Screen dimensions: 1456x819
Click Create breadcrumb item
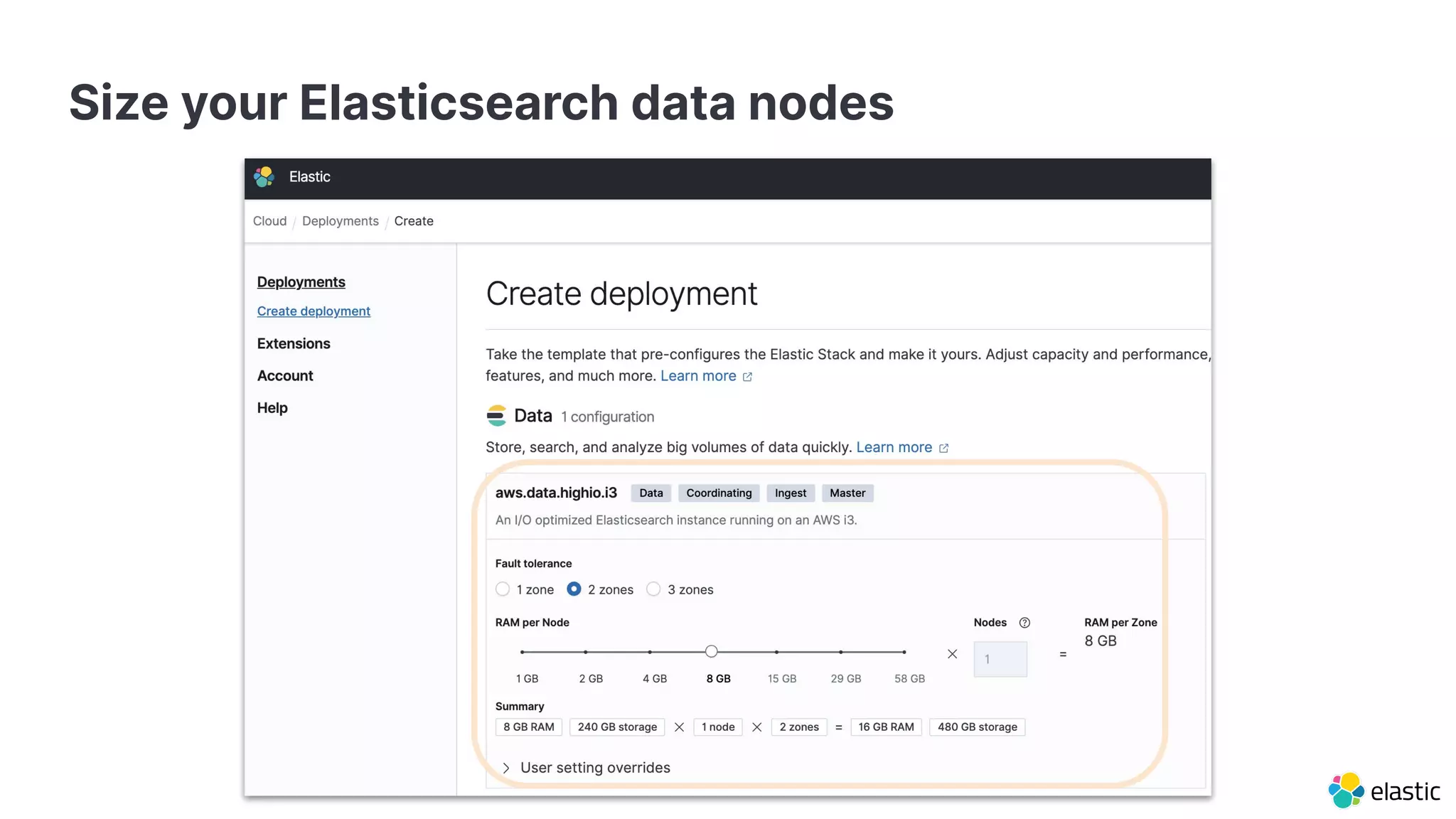[x=414, y=221]
